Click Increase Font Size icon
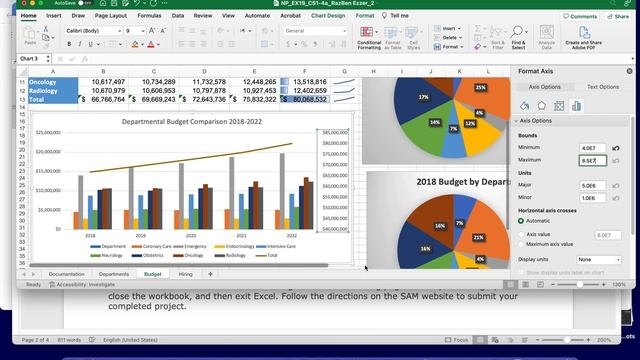 152,31
